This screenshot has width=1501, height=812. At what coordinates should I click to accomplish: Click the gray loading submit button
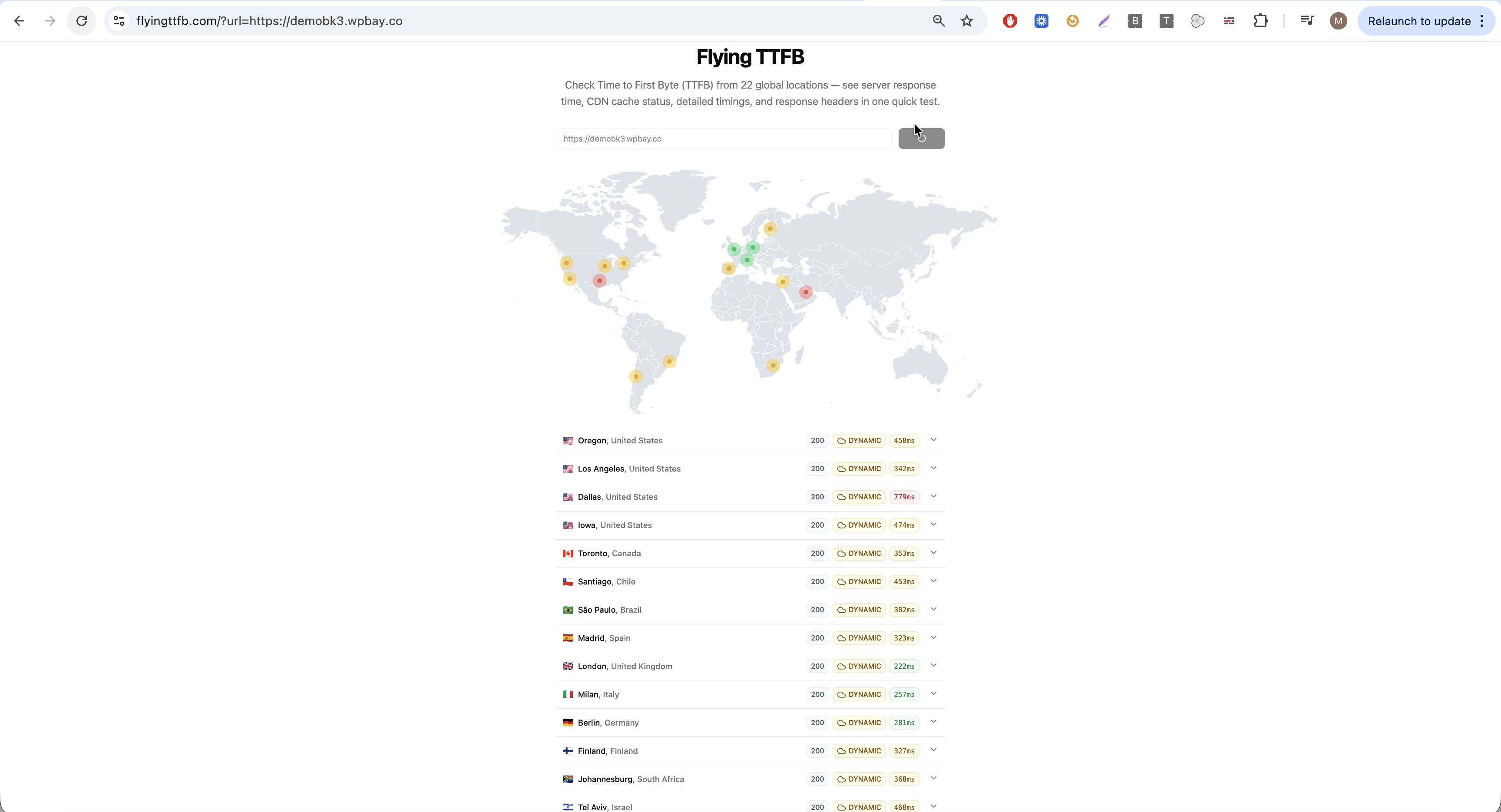(921, 139)
